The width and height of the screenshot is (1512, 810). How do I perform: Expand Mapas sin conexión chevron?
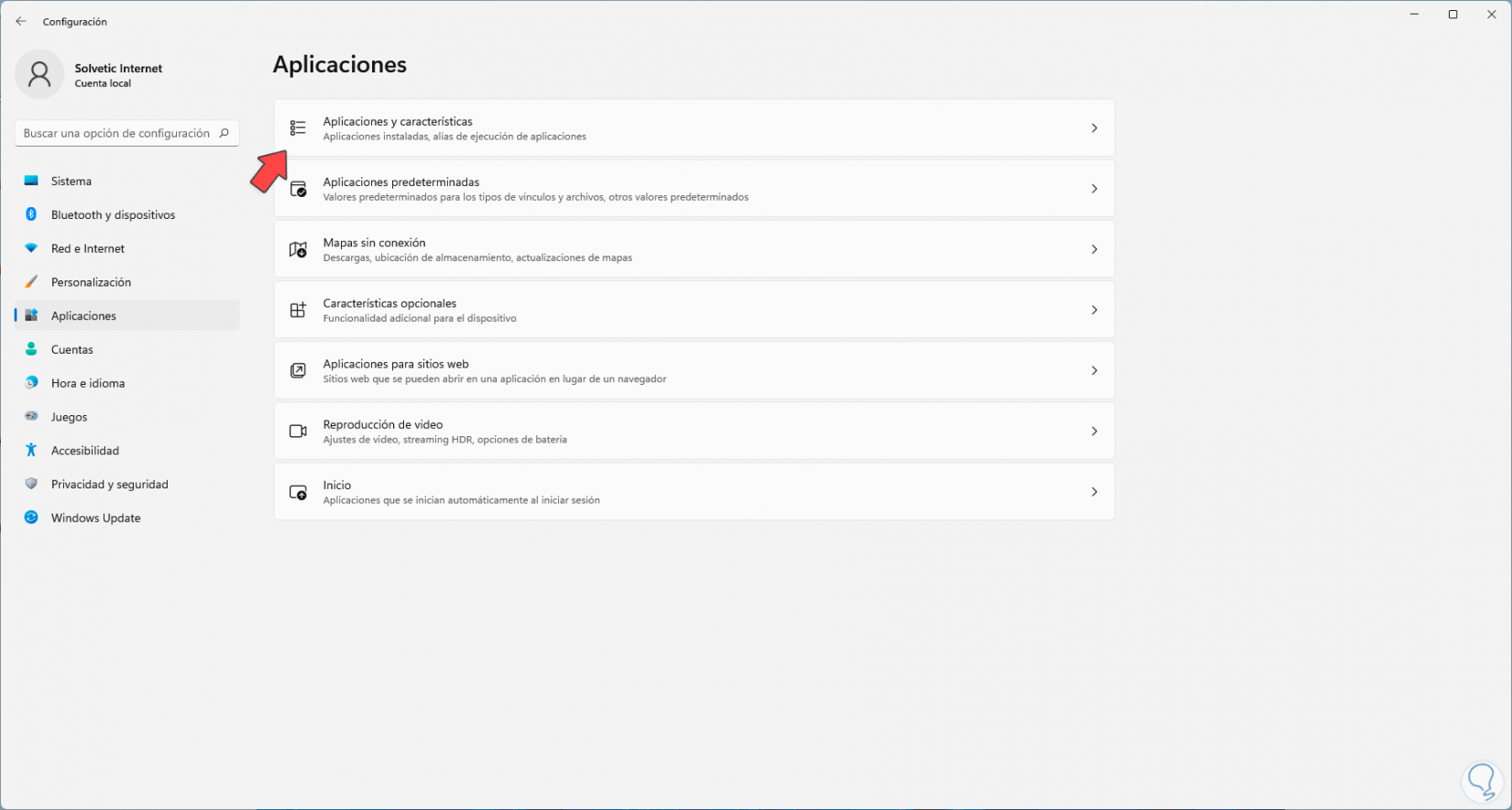1094,249
